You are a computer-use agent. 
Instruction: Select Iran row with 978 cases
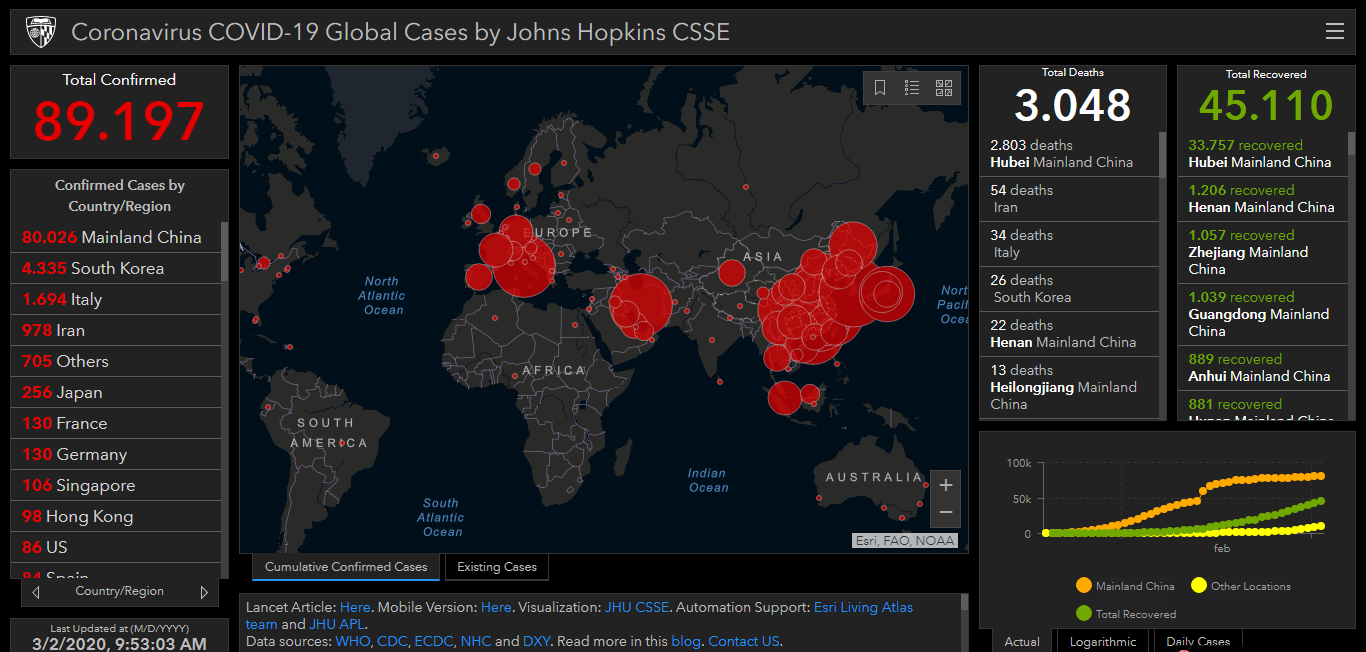pyautogui.click(x=116, y=330)
